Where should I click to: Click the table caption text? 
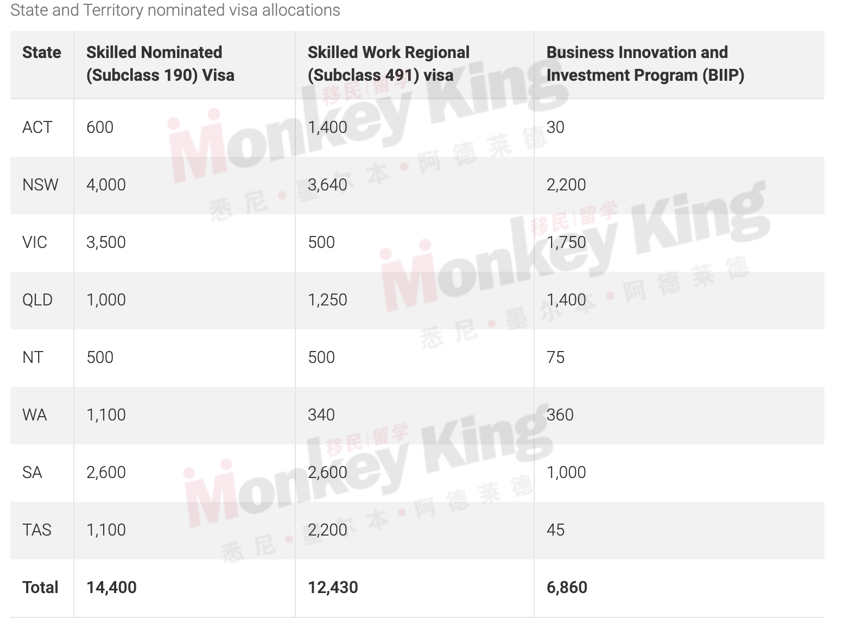[x=175, y=10]
